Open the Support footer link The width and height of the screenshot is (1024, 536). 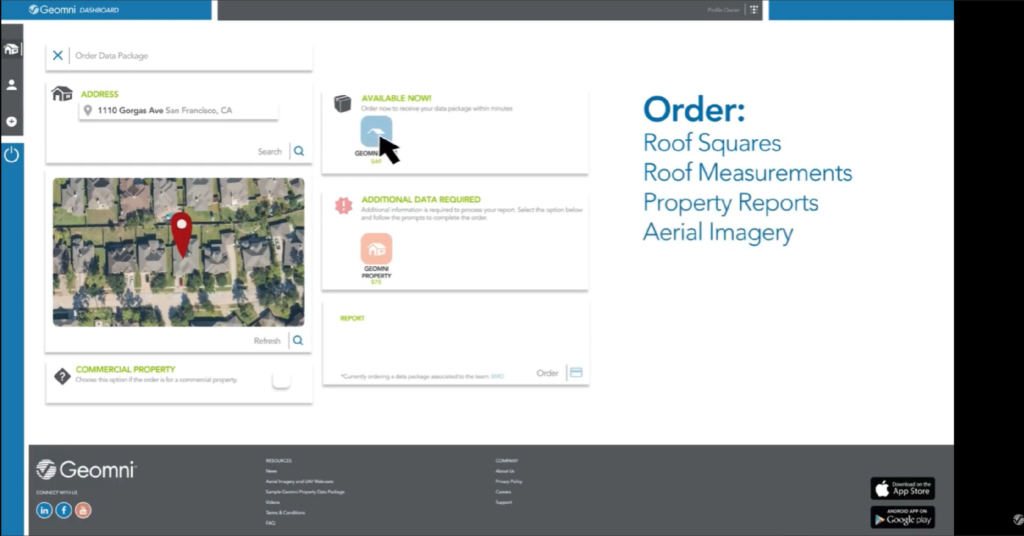[x=504, y=502]
